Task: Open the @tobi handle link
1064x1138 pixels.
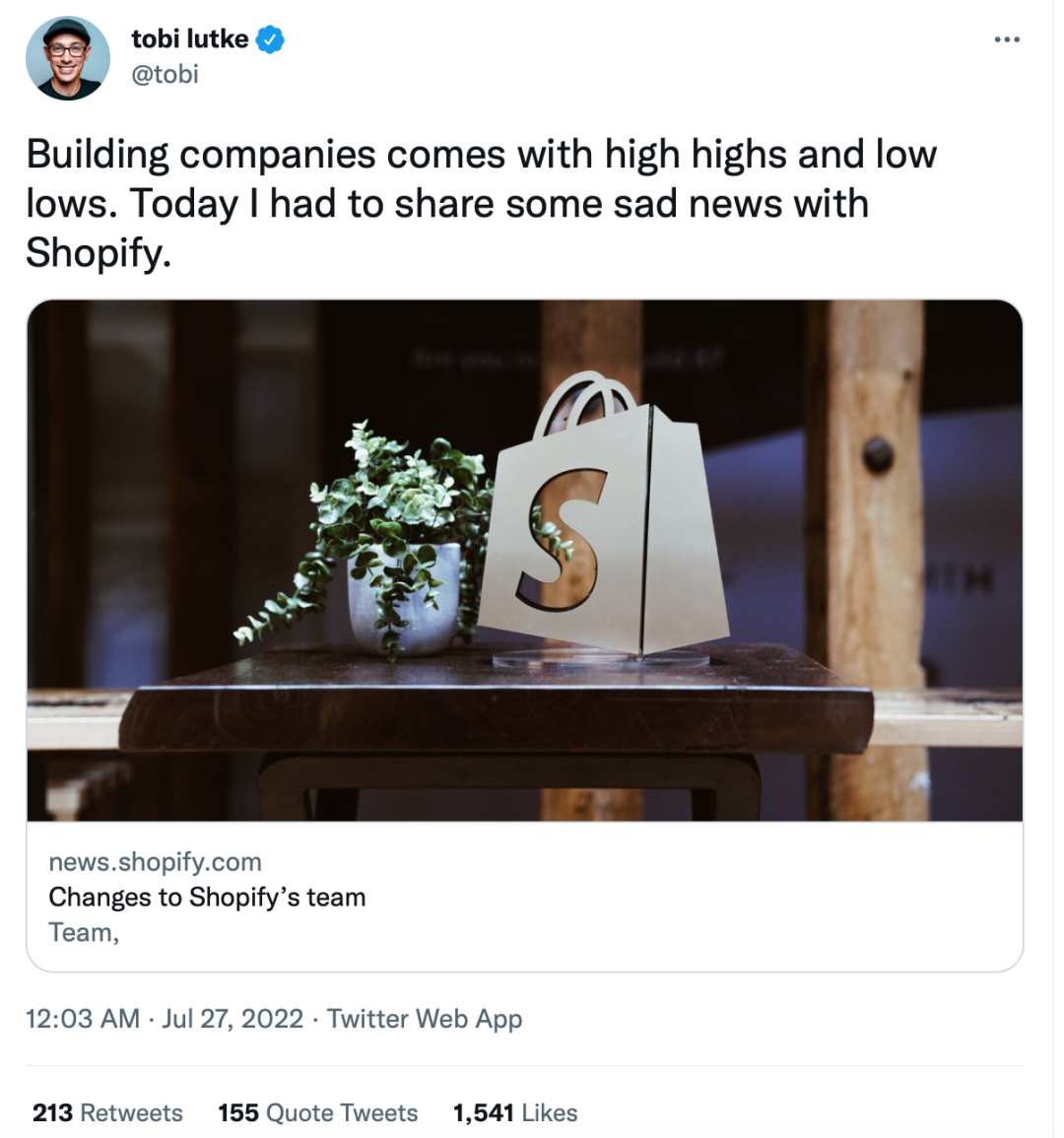Action: (x=165, y=74)
